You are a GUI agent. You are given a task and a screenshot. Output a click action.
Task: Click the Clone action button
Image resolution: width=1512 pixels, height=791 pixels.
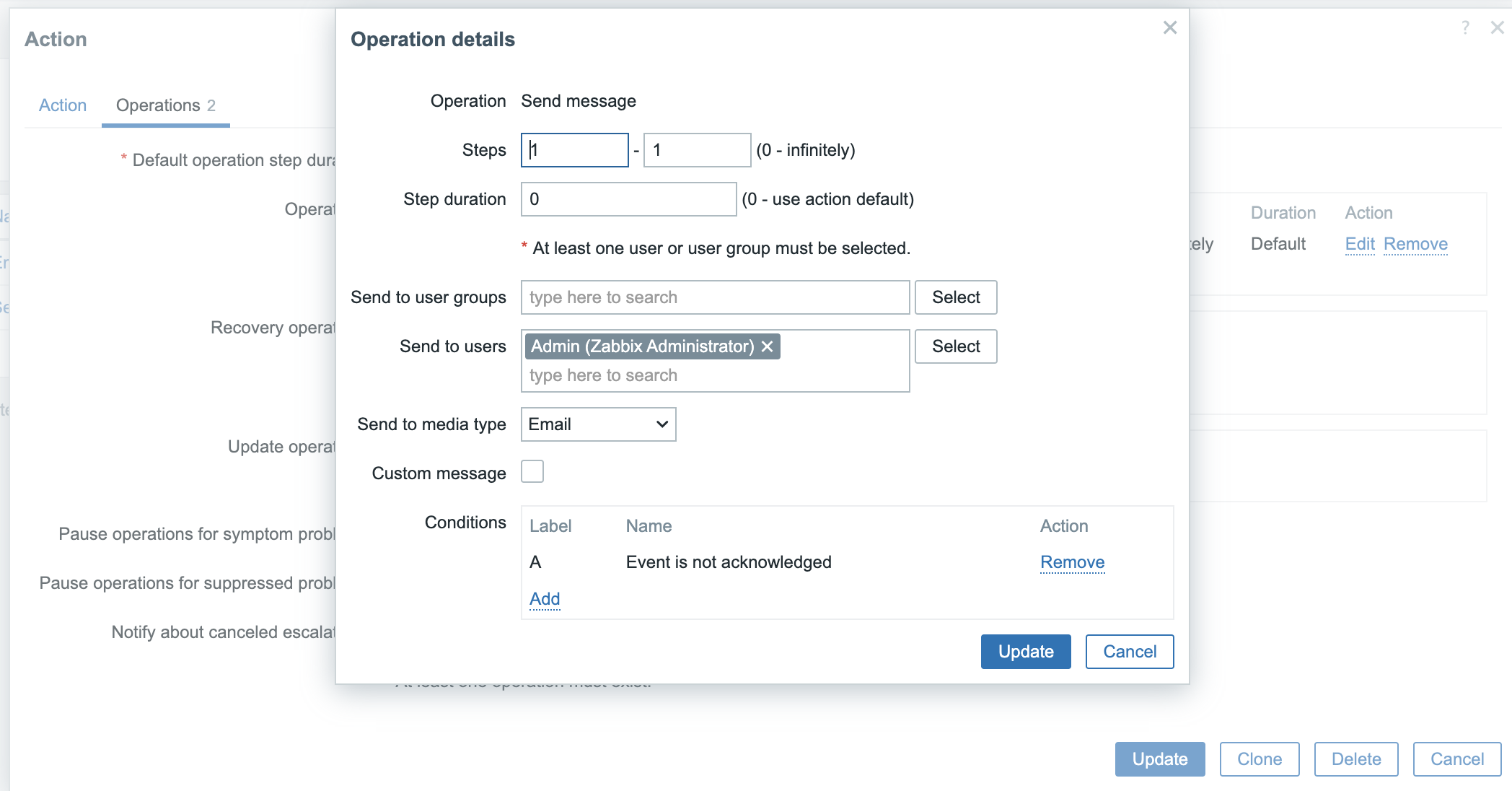coord(1259,759)
